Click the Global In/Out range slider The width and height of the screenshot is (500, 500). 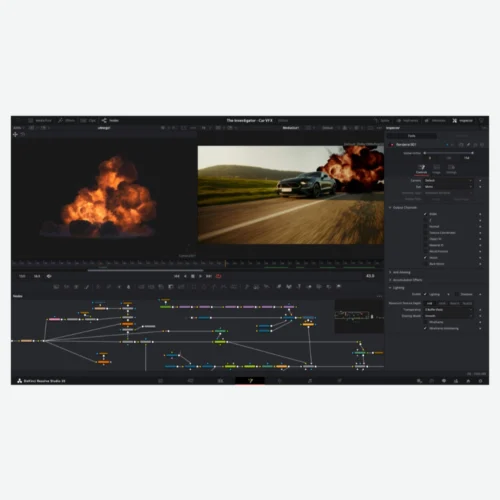point(449,153)
